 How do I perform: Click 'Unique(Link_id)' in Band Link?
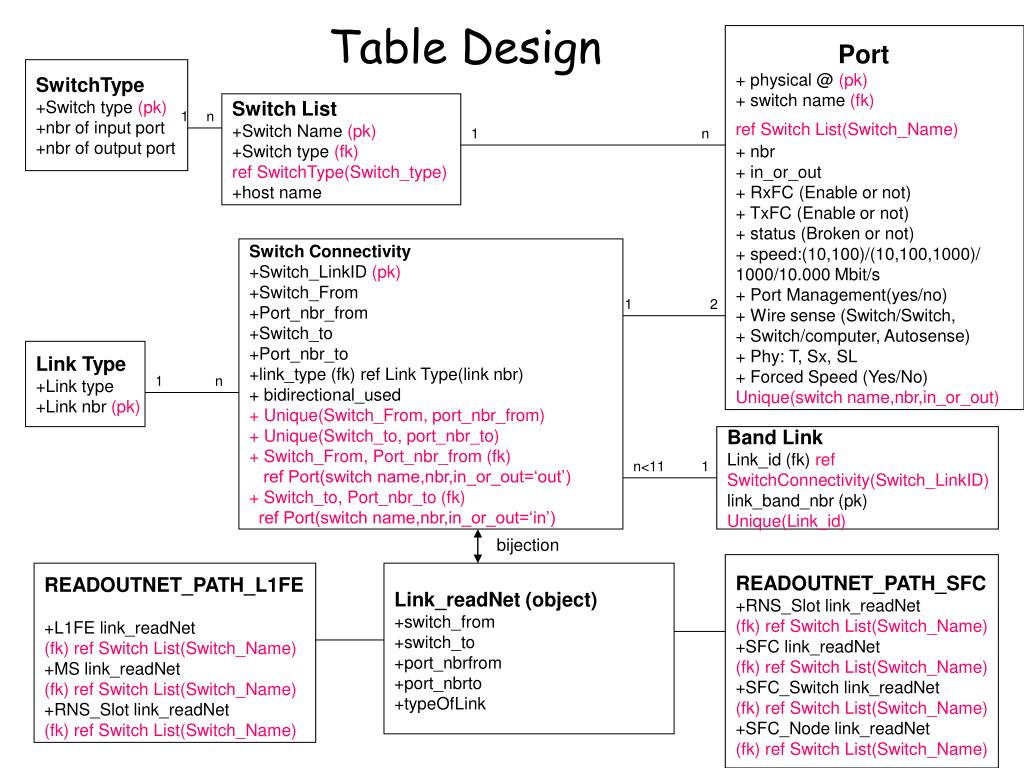(786, 521)
